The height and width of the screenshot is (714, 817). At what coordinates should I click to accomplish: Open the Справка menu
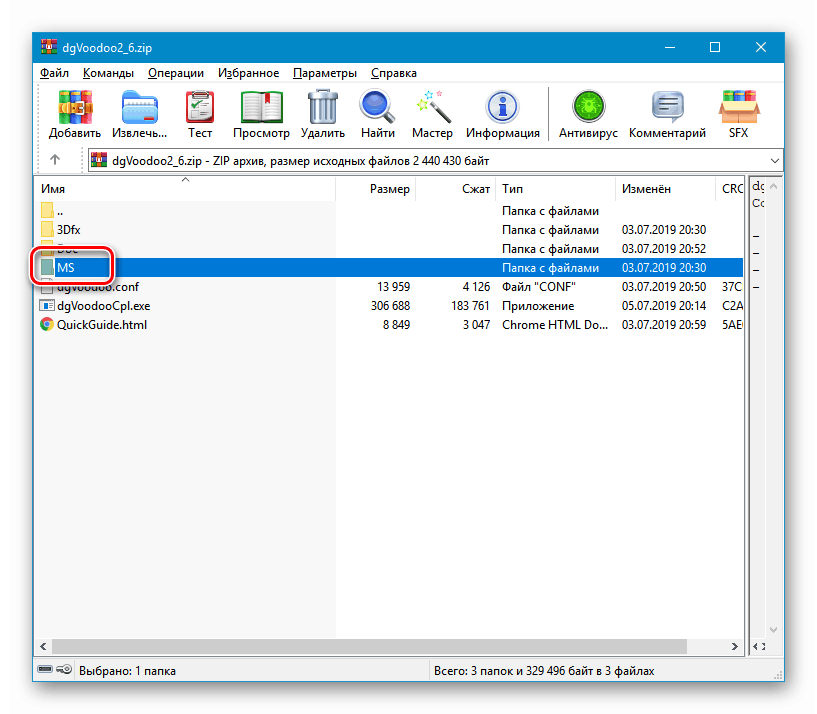click(394, 73)
